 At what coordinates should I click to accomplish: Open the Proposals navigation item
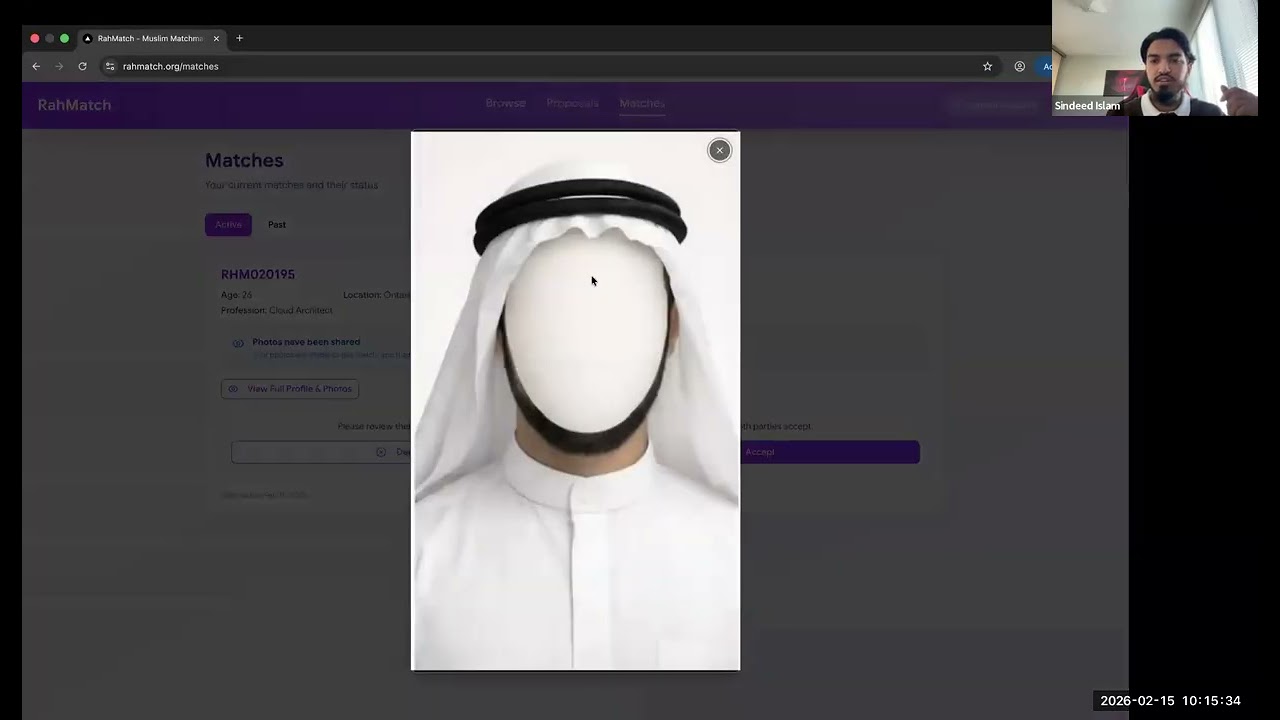click(x=572, y=103)
